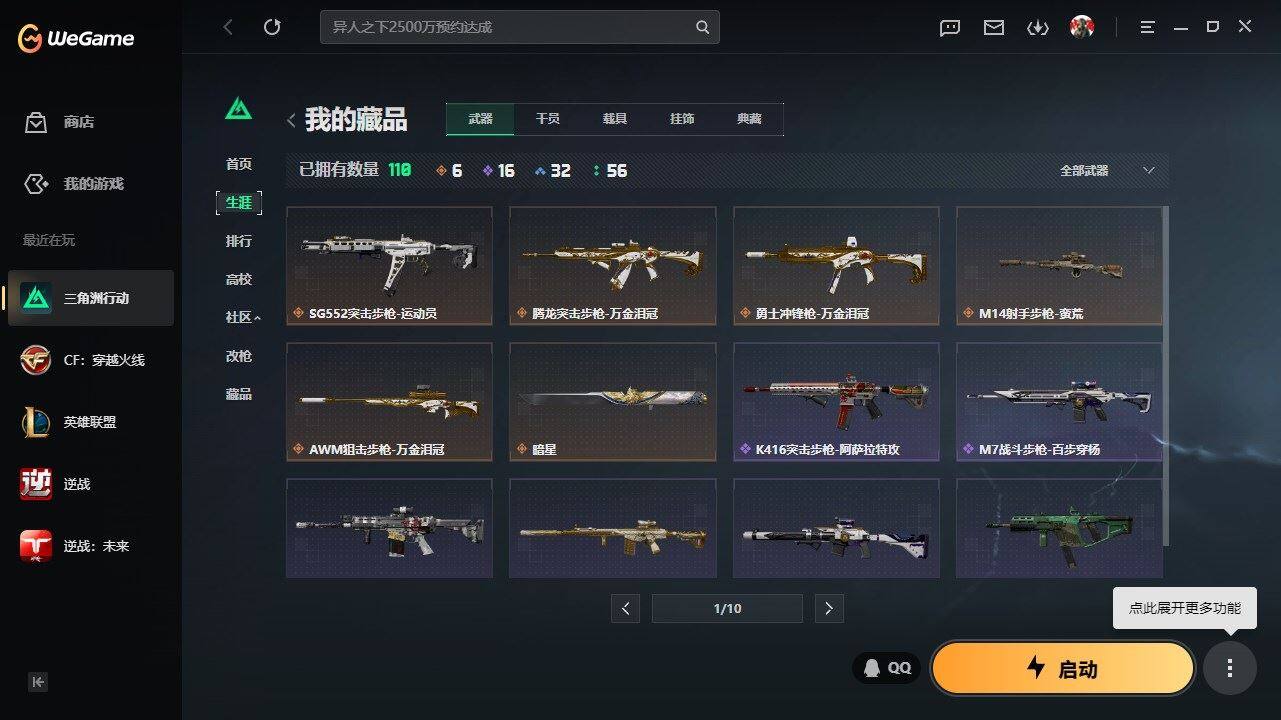
Task: Select the 暗星 knife thumbnail
Action: [x=613, y=402]
